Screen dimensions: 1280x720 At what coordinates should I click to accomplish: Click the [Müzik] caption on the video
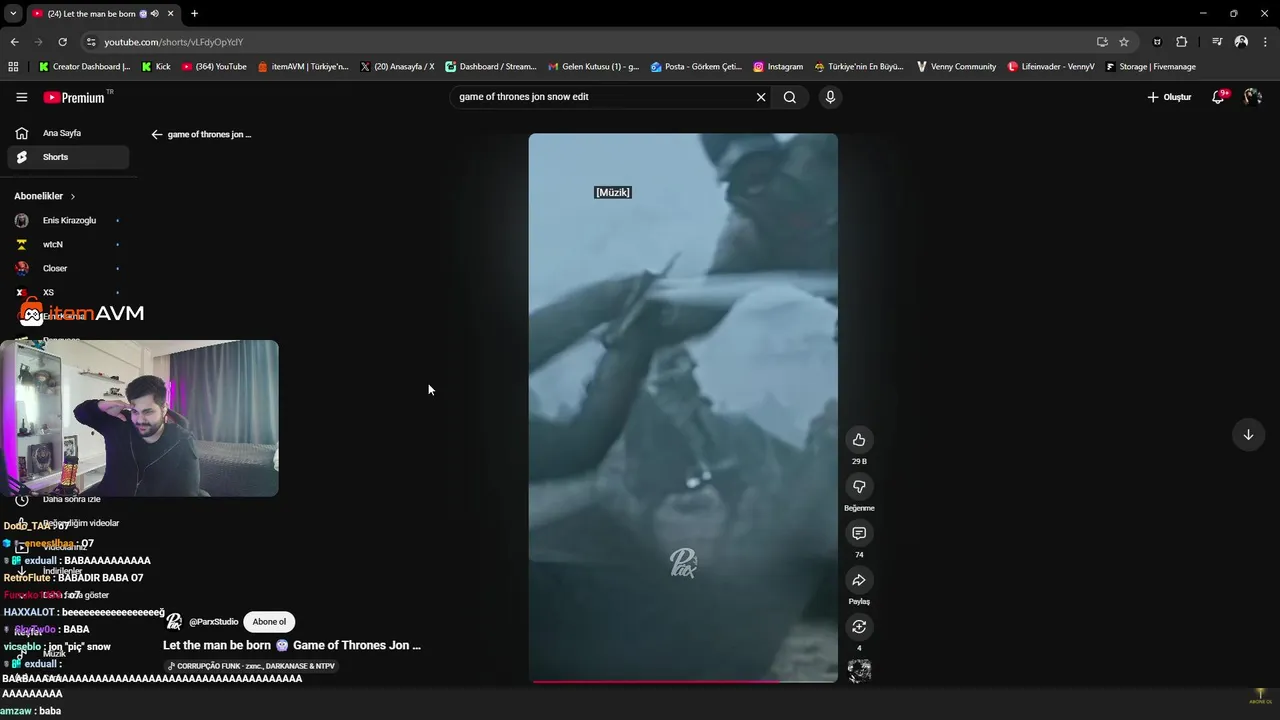[613, 192]
